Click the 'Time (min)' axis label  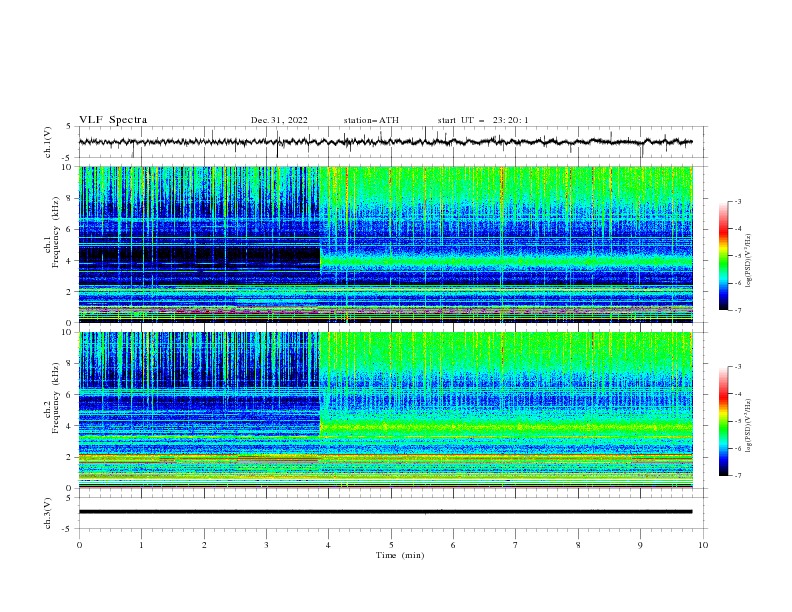pyautogui.click(x=400, y=555)
